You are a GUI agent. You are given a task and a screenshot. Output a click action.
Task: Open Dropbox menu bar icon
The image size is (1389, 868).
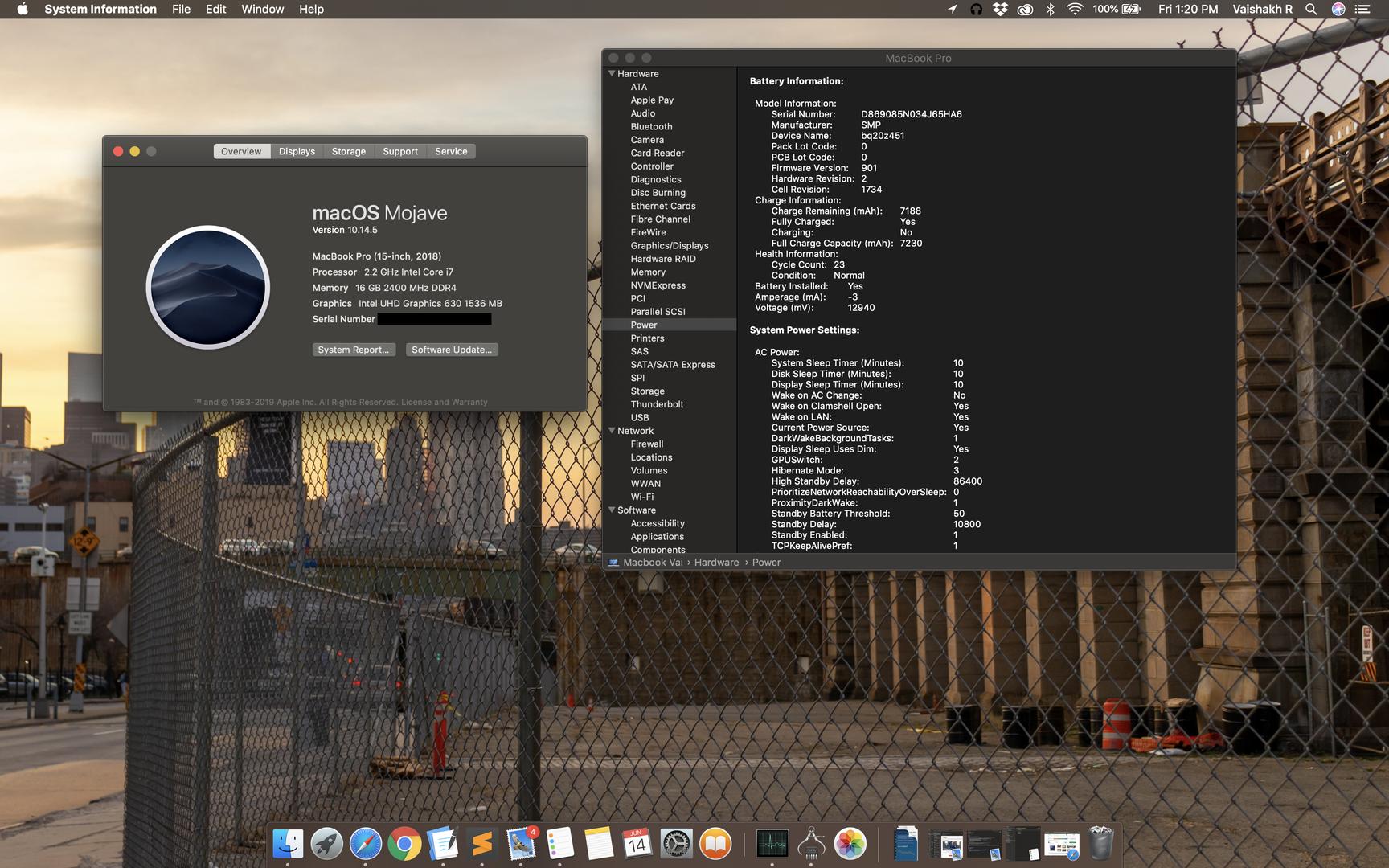tap(1000, 9)
